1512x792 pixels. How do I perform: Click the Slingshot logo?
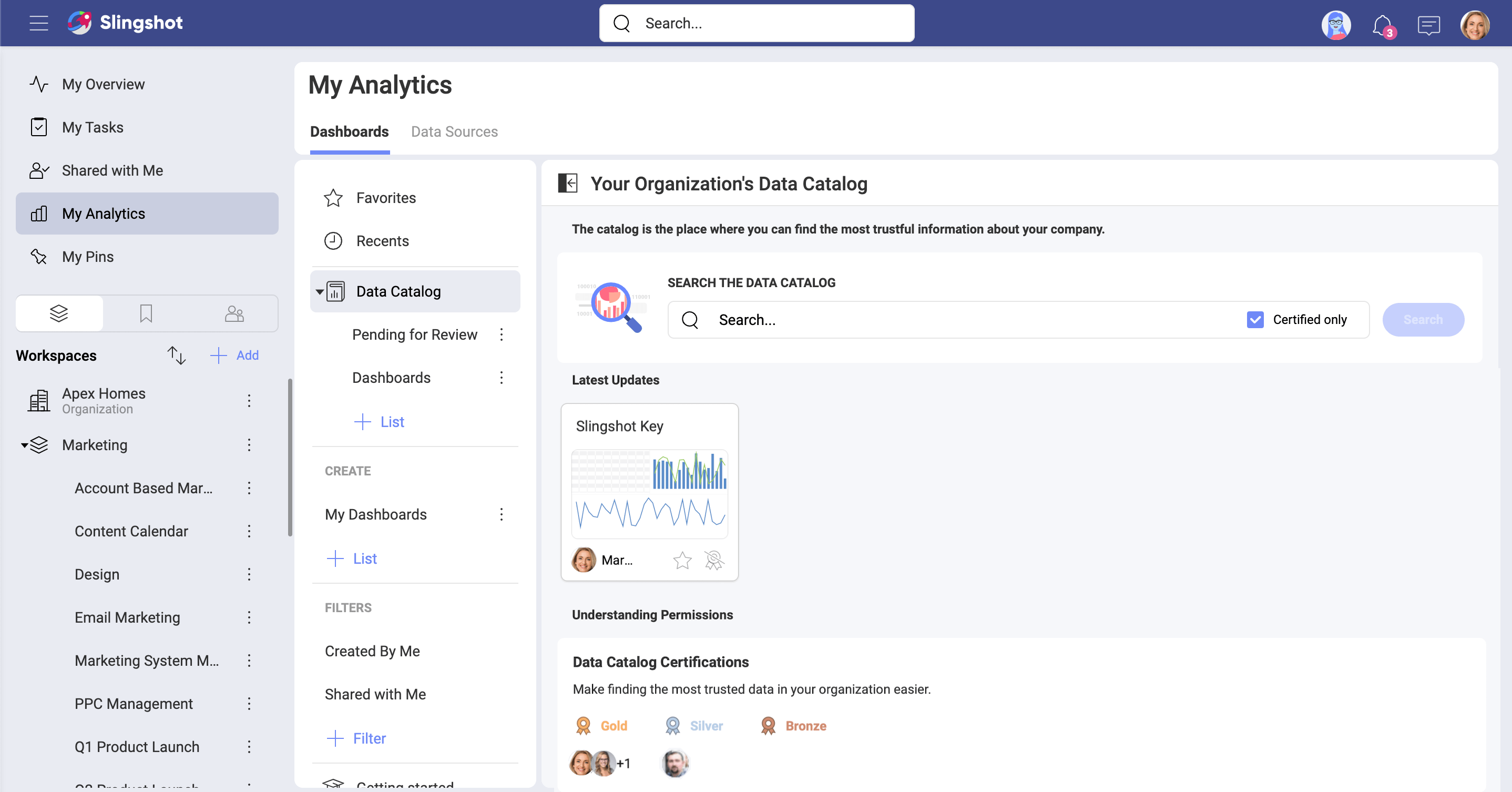125,23
